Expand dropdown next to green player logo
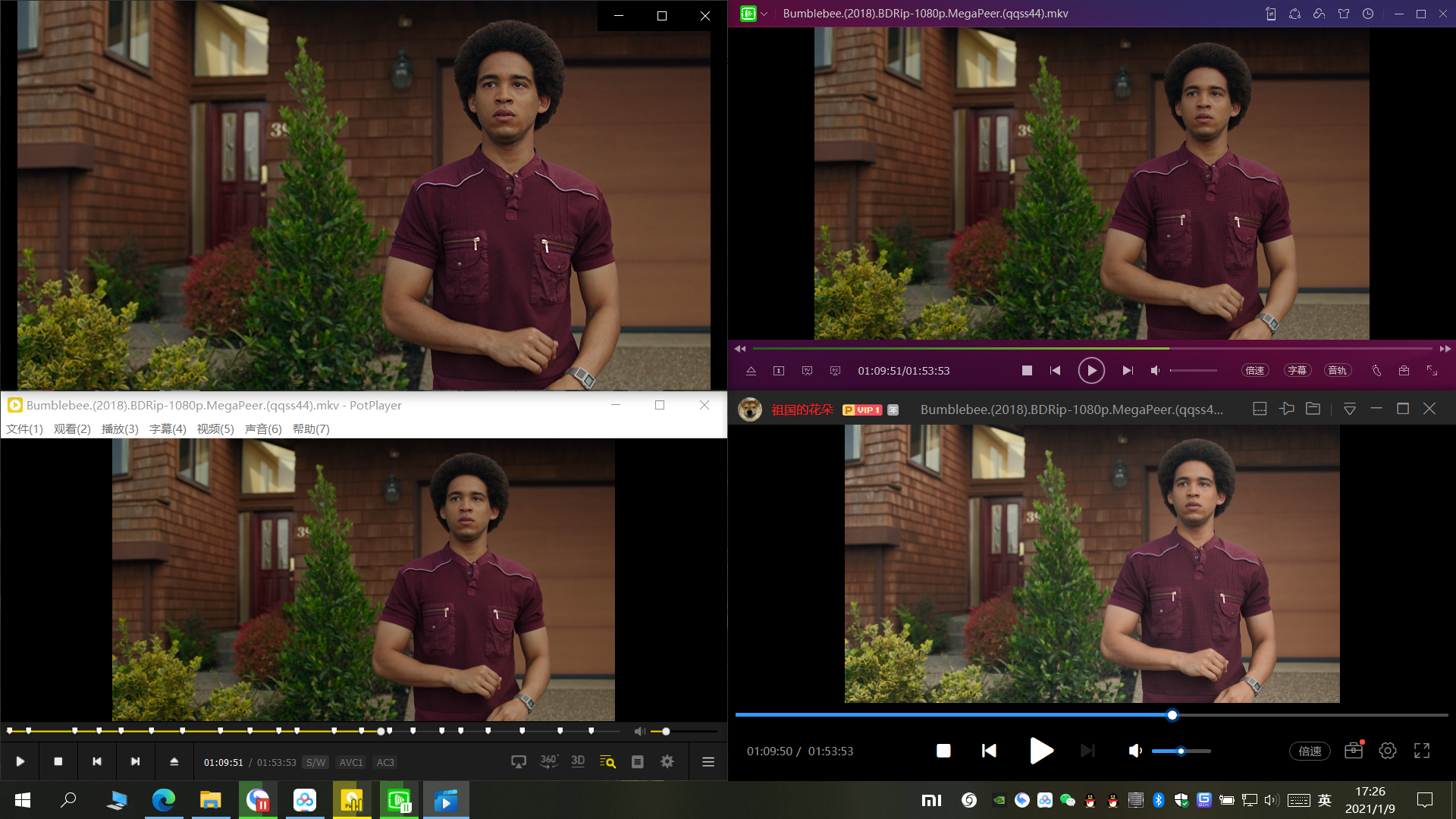 [x=764, y=14]
